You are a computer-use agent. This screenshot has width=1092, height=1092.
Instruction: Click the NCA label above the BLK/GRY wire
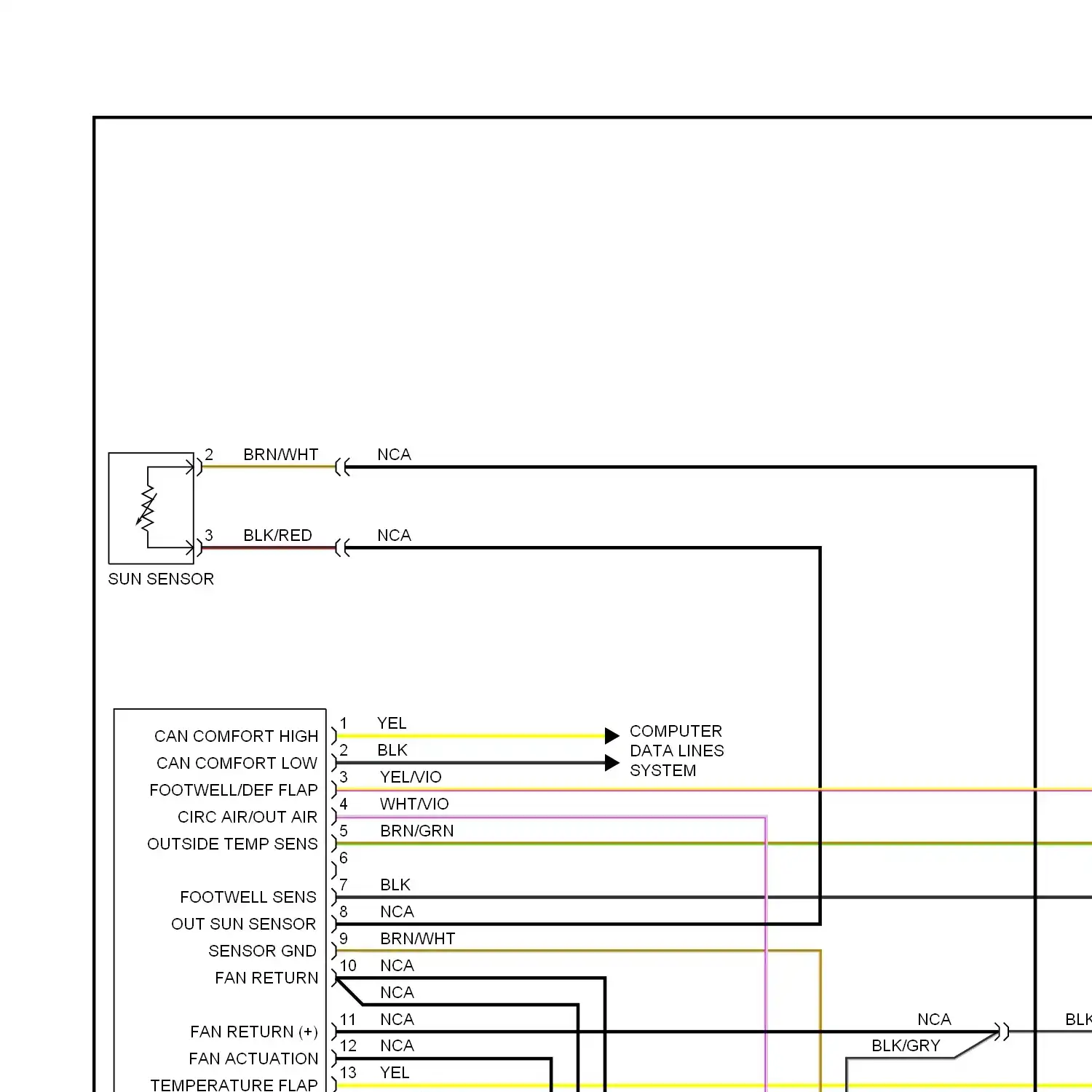tap(934, 1019)
